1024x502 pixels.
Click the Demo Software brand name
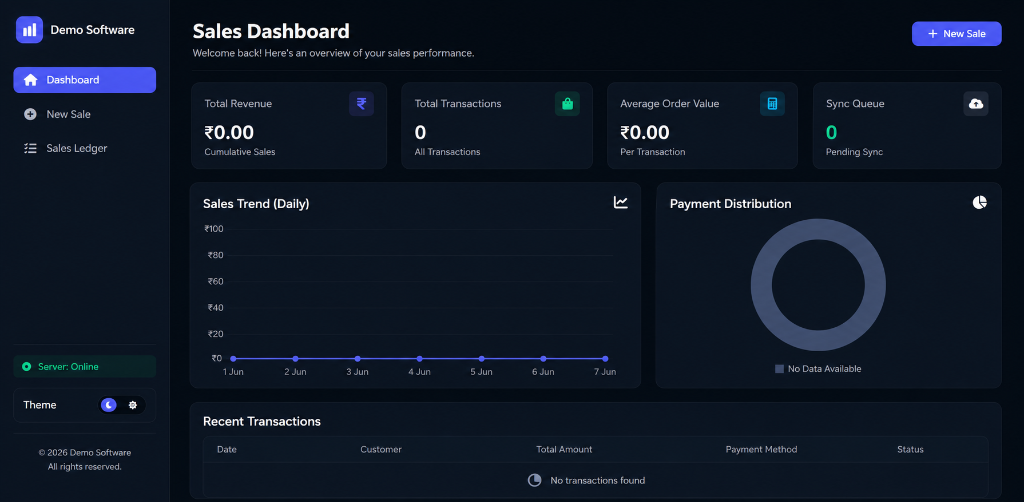click(92, 30)
